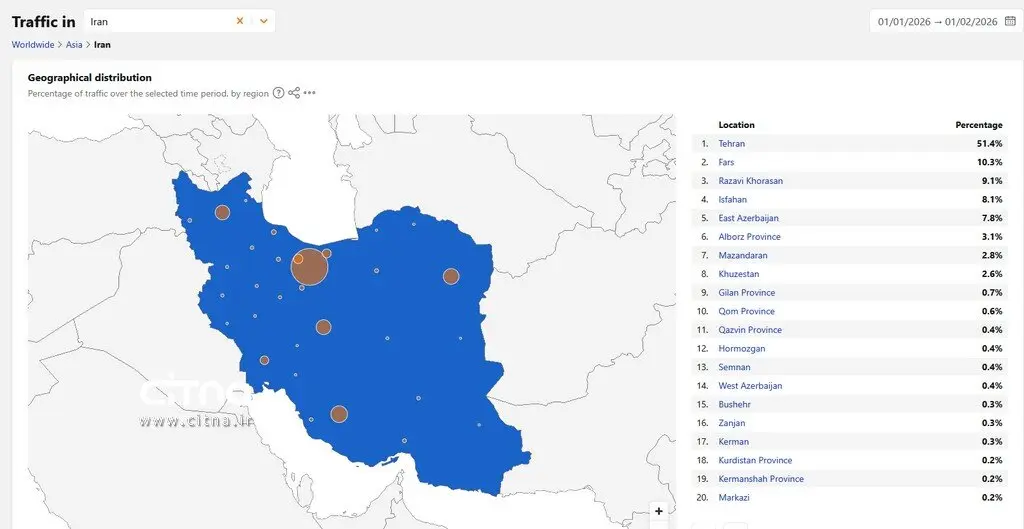Open Alborz Province location link
1024x529 pixels.
(x=750, y=236)
